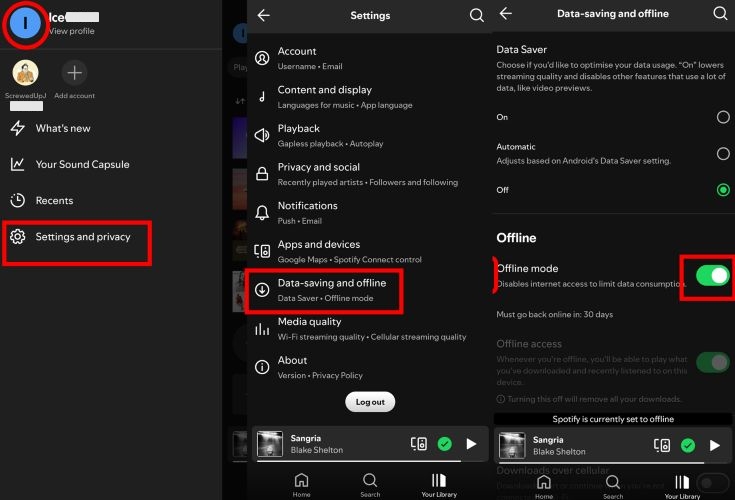Tap back arrow in Settings header
Image resolution: width=735 pixels, height=500 pixels.
264,15
